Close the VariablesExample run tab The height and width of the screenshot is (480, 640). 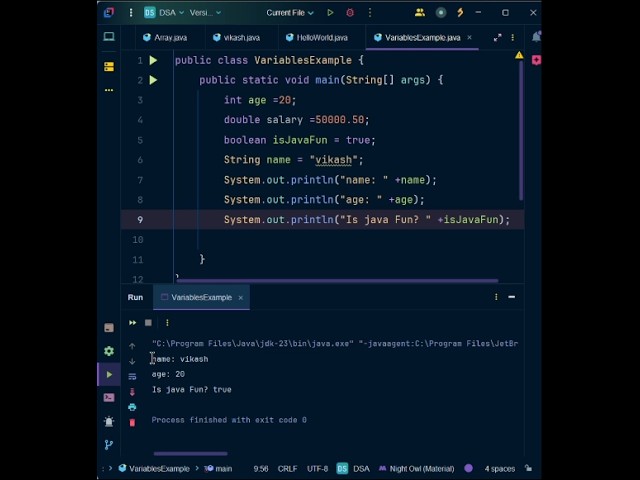coord(241,298)
